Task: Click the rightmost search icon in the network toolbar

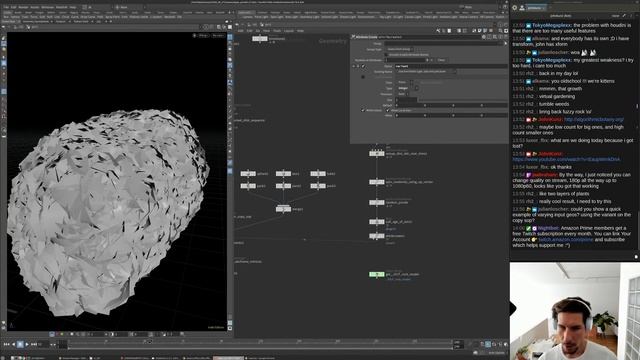Action: (500, 31)
